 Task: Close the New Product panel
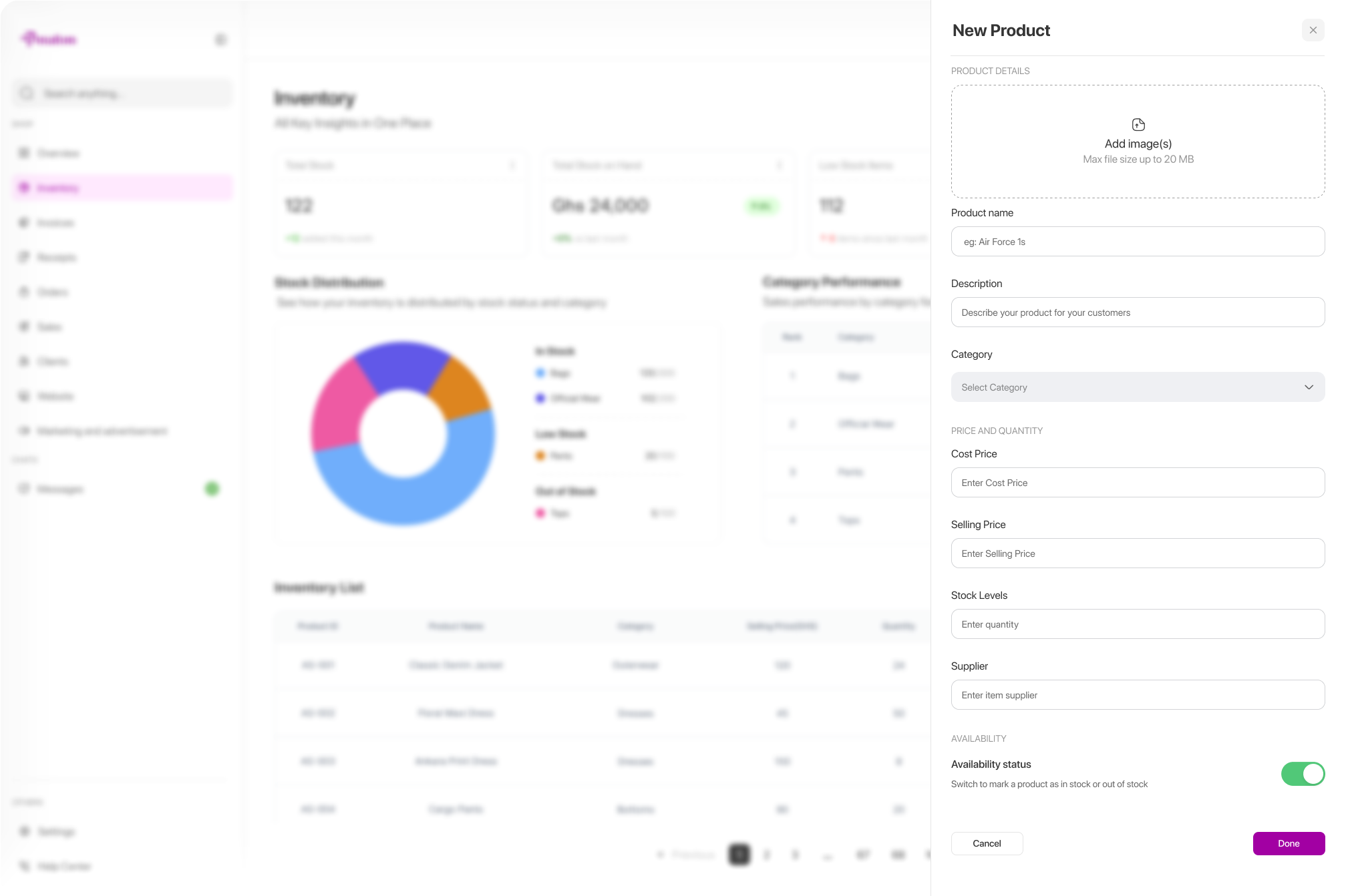[x=1313, y=30]
